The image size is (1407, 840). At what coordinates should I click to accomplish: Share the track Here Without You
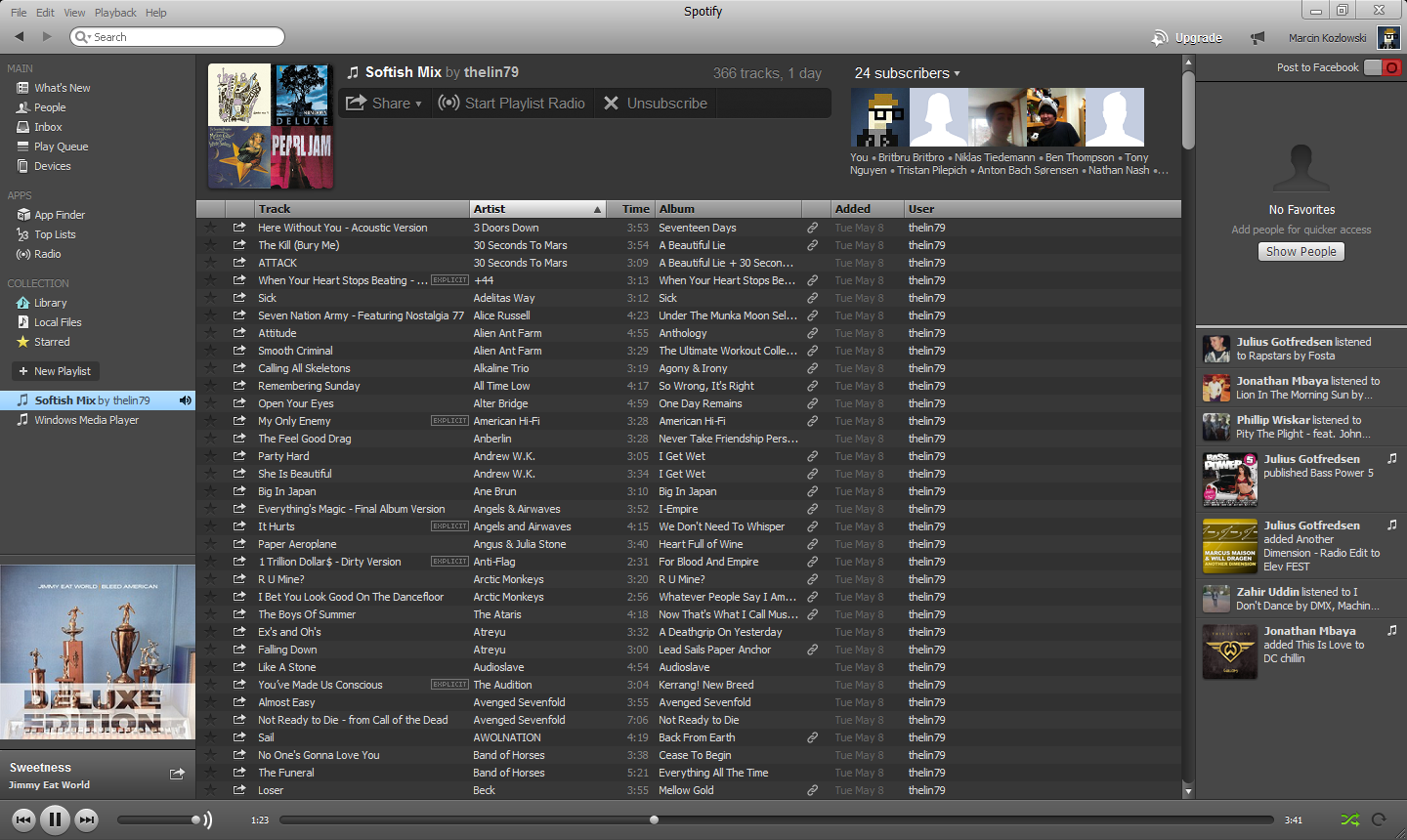click(239, 228)
